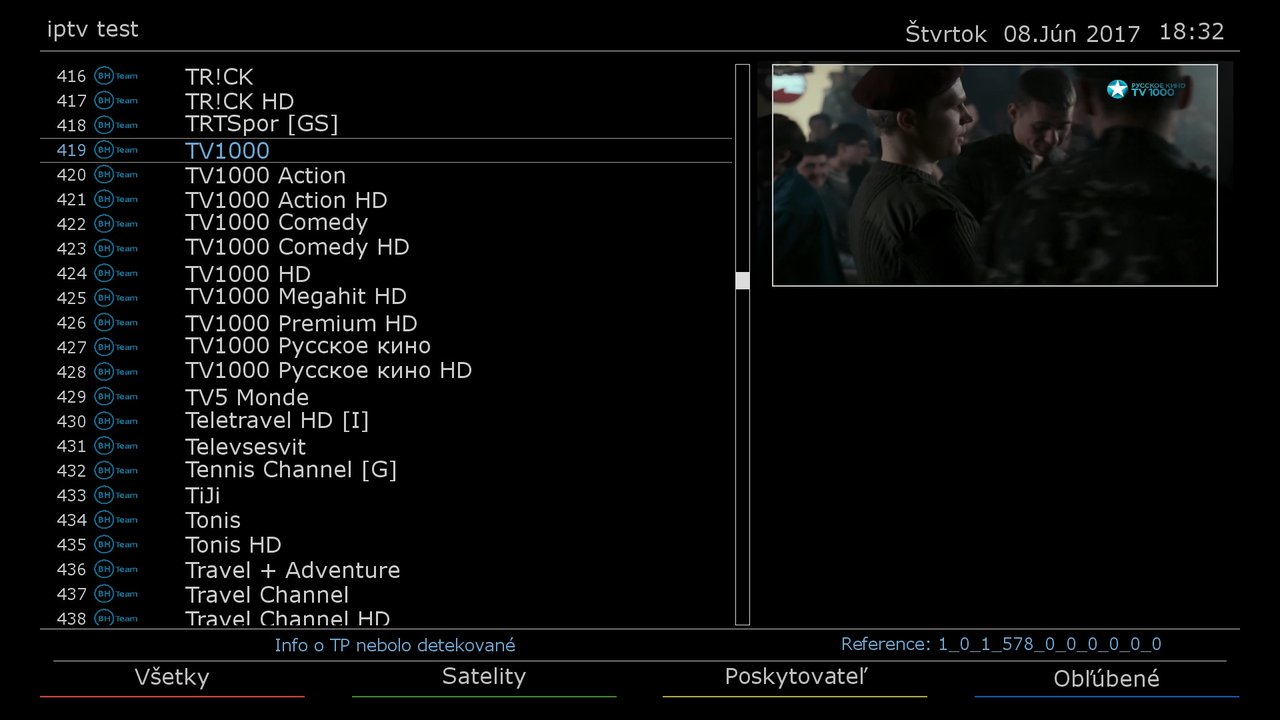Click channel number 416
The height and width of the screenshot is (720, 1280).
pyautogui.click(x=72, y=77)
